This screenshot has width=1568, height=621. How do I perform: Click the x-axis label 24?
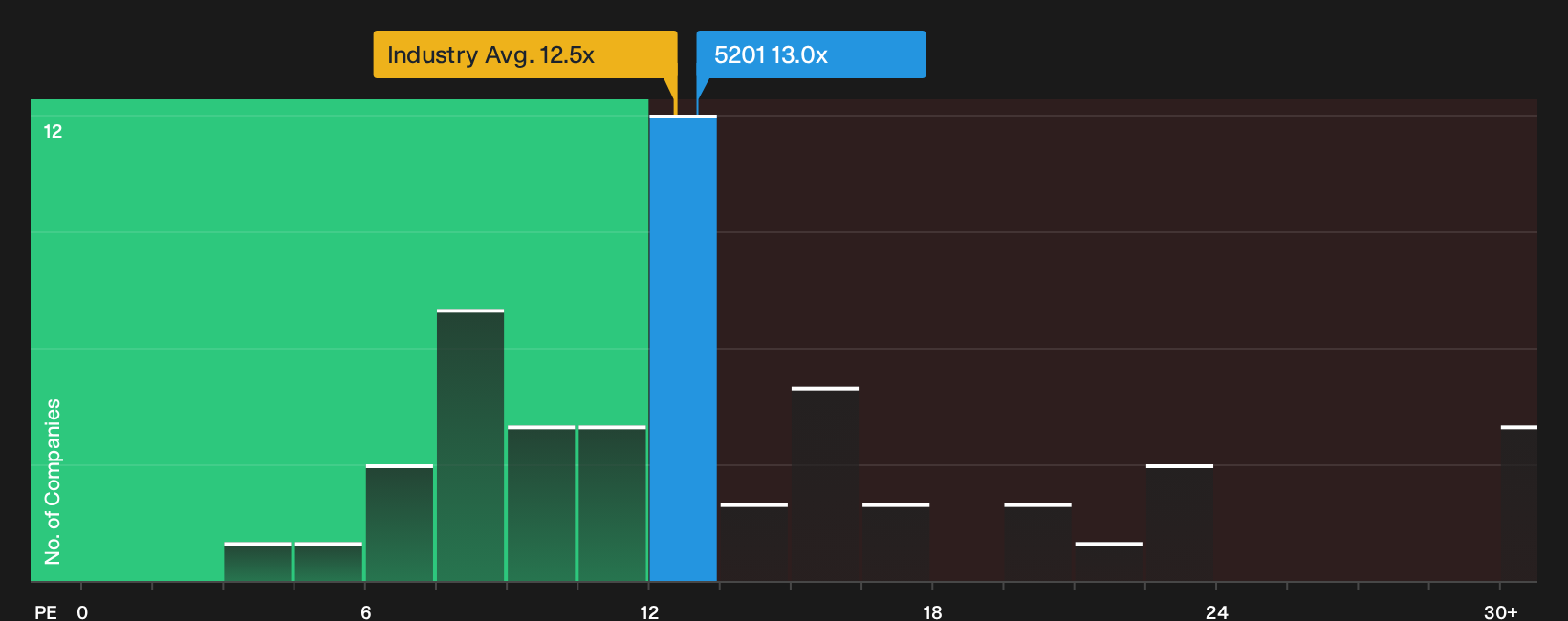tap(1216, 611)
